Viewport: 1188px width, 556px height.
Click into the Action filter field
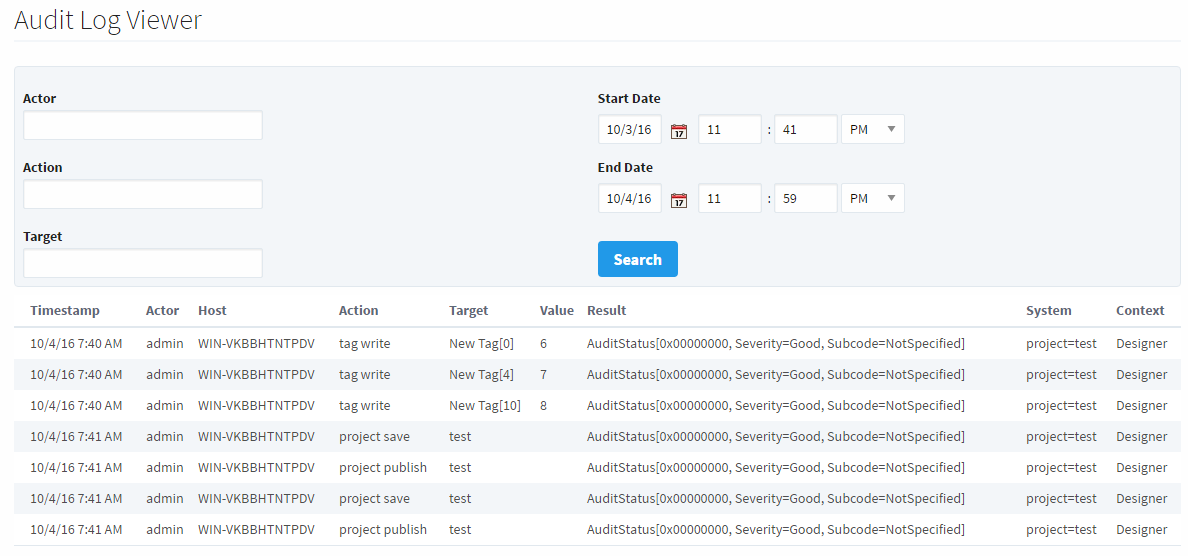(143, 194)
